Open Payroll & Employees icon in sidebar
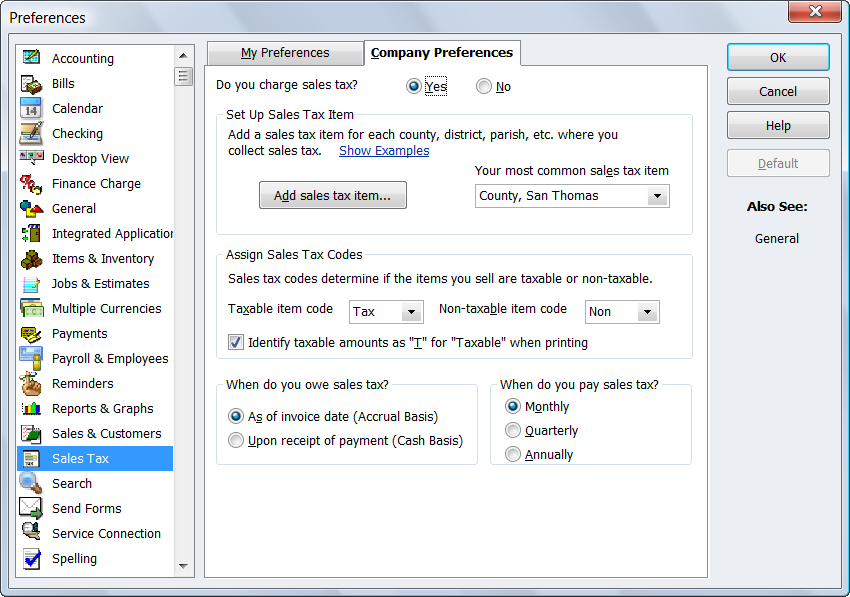This screenshot has height=597, width=850. coord(31,358)
